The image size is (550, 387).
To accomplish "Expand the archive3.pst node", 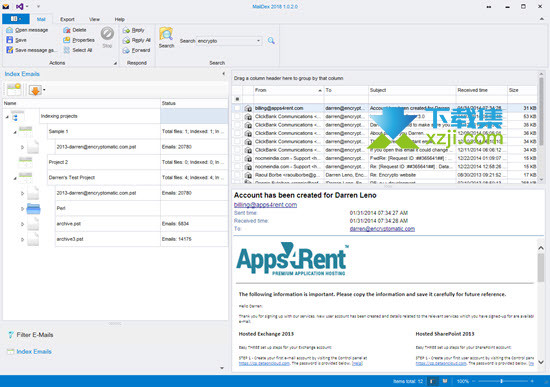I will pos(22,239).
